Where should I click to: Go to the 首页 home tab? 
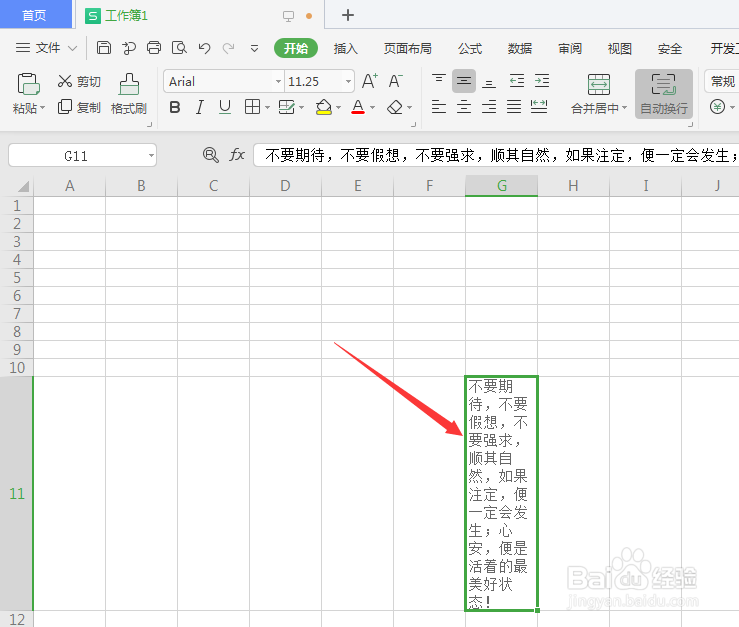(x=35, y=15)
